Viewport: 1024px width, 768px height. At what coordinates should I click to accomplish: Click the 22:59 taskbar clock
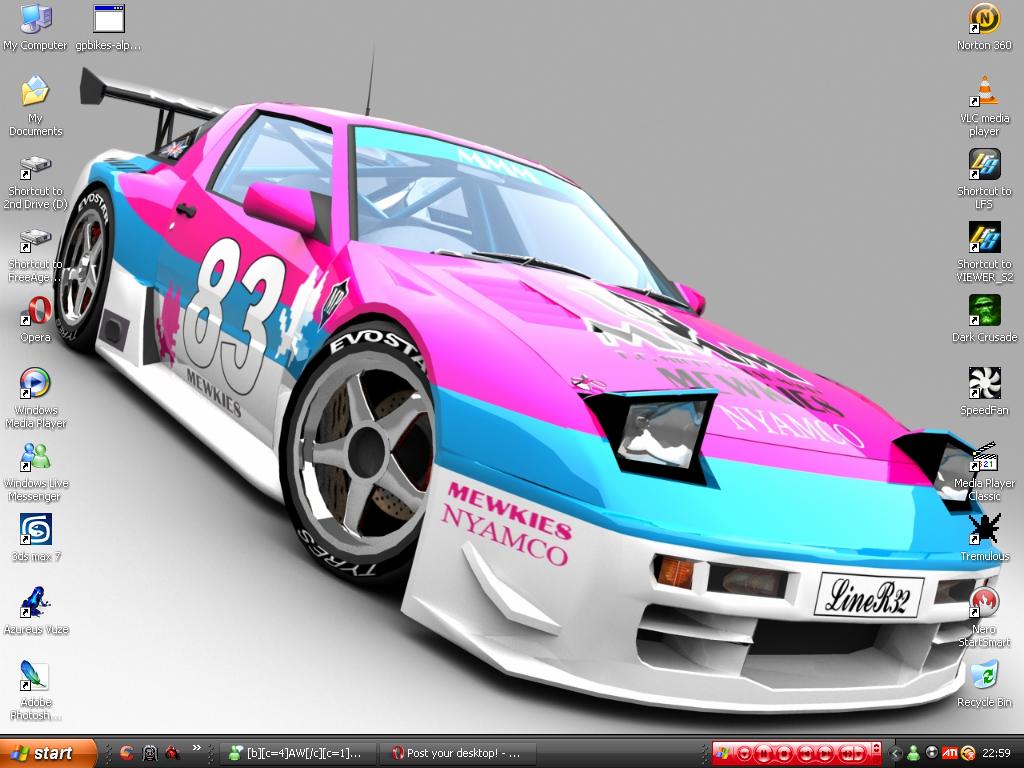coord(996,753)
